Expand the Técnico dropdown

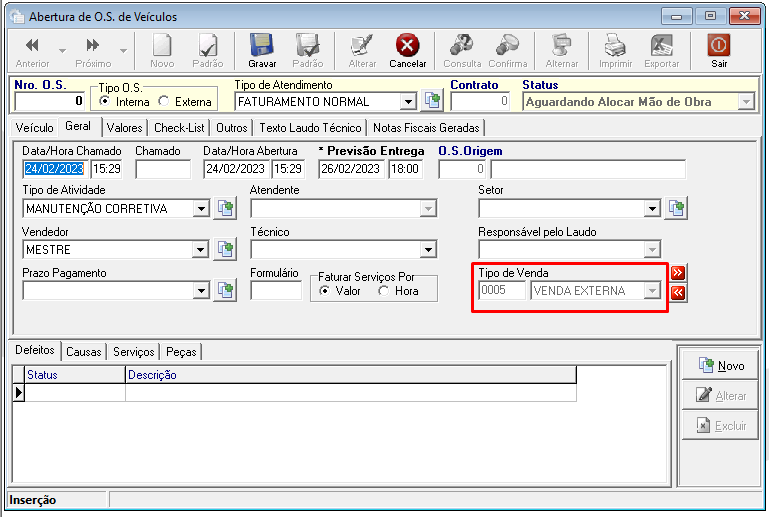coord(428,250)
